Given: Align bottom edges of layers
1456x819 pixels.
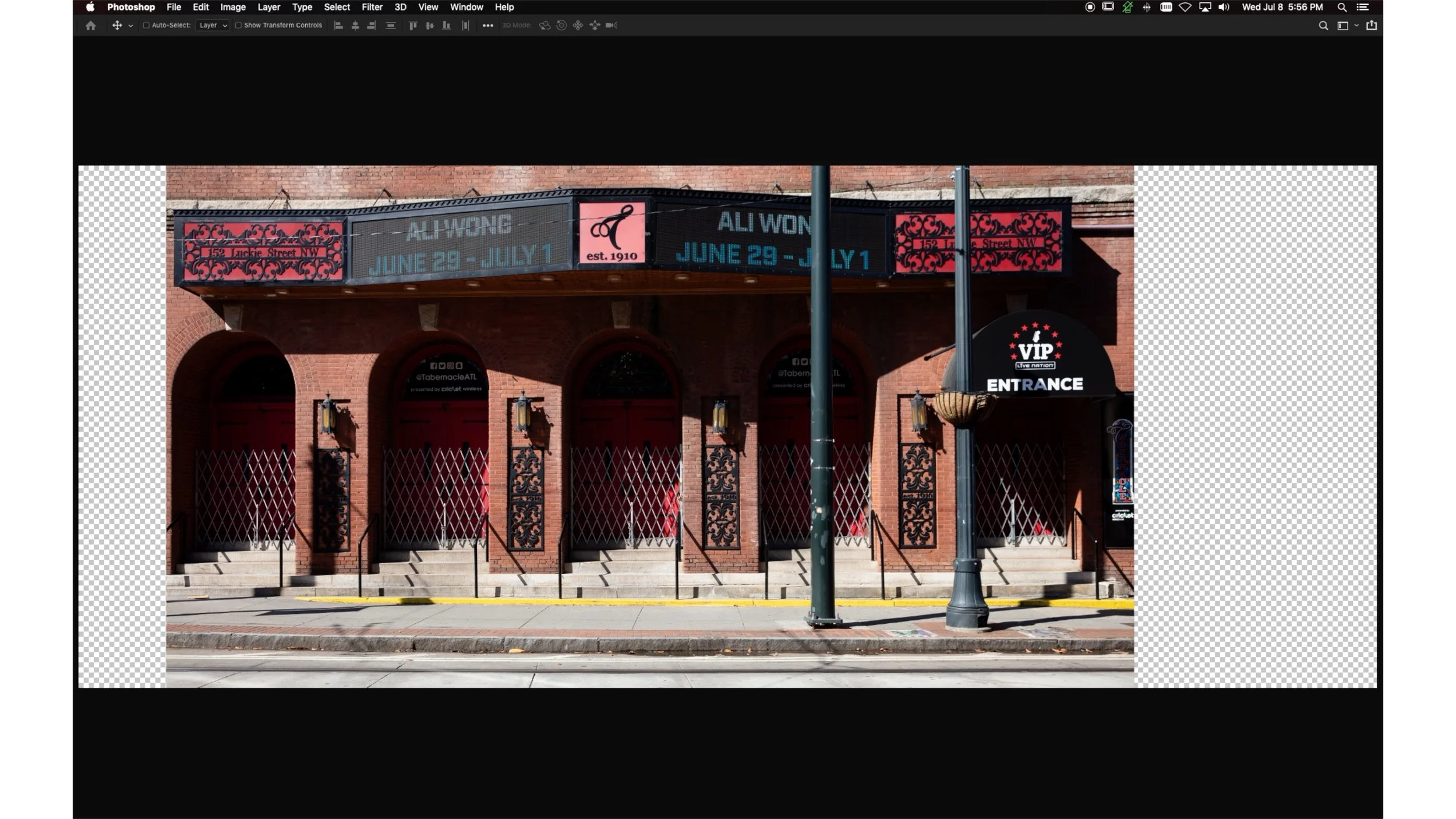Looking at the screenshot, I should (x=447, y=26).
